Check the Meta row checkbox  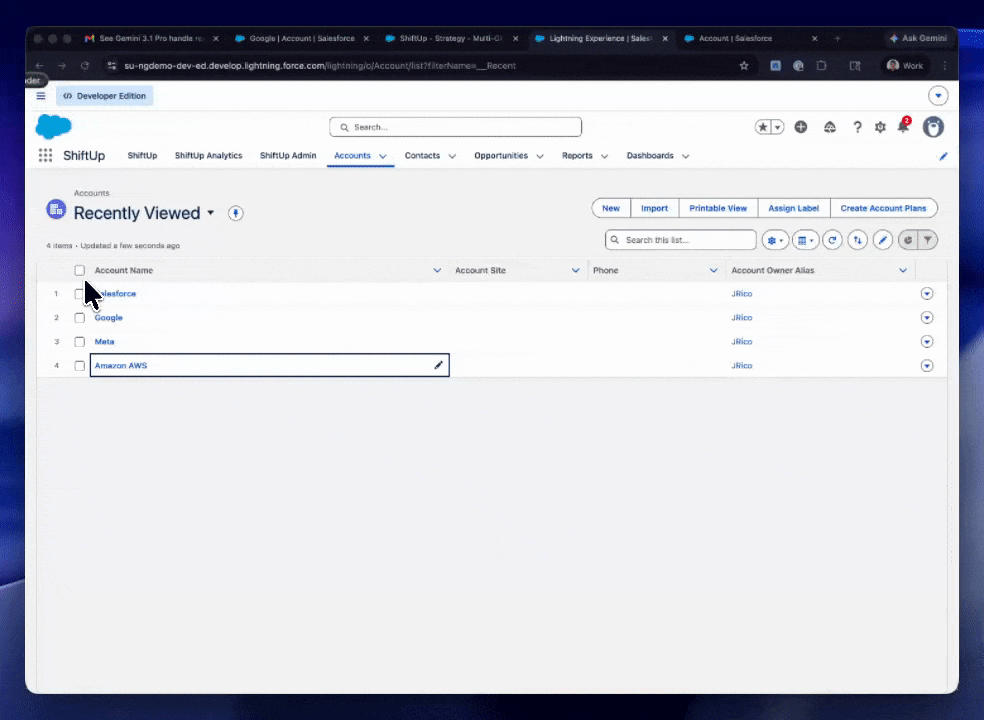coord(80,341)
